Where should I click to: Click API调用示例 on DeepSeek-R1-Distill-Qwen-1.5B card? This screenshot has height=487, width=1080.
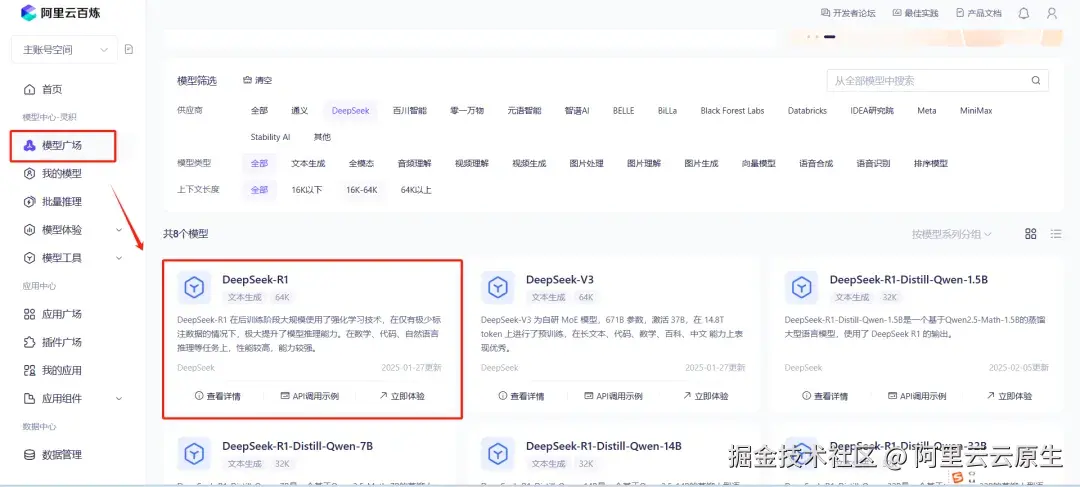pos(917,396)
